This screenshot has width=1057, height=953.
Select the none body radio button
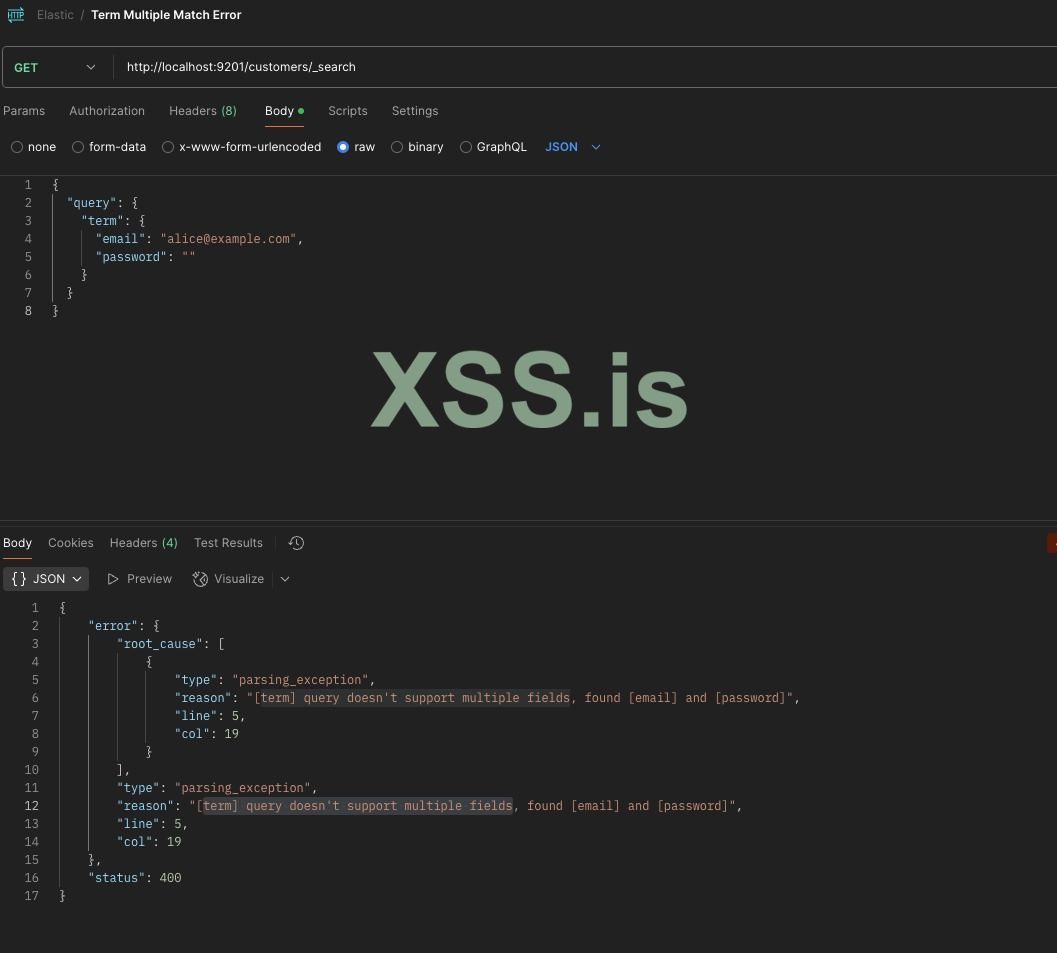point(17,147)
